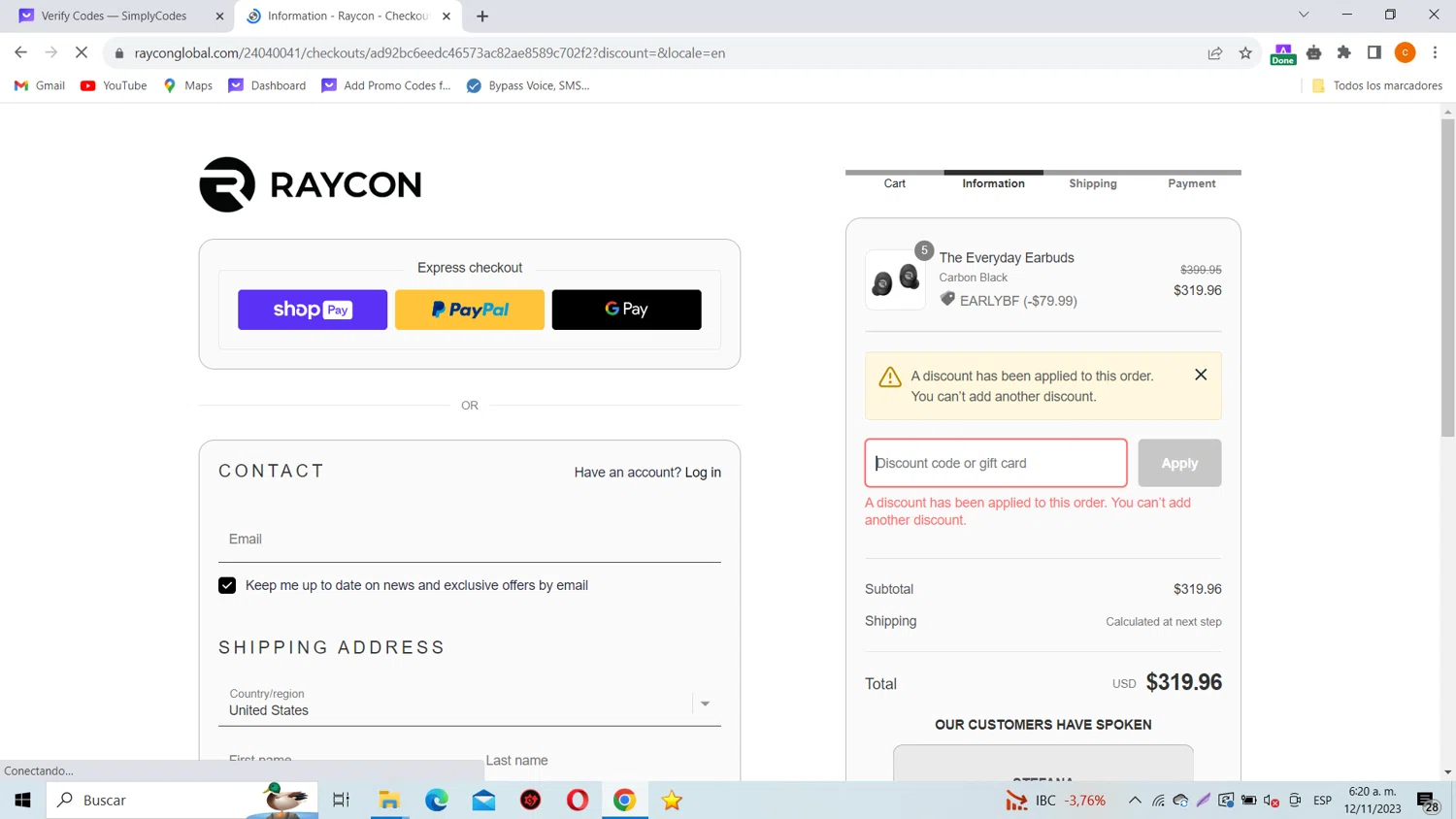This screenshot has width=1456, height=819.
Task: Pay with Google Pay express checkout
Action: 626,310
